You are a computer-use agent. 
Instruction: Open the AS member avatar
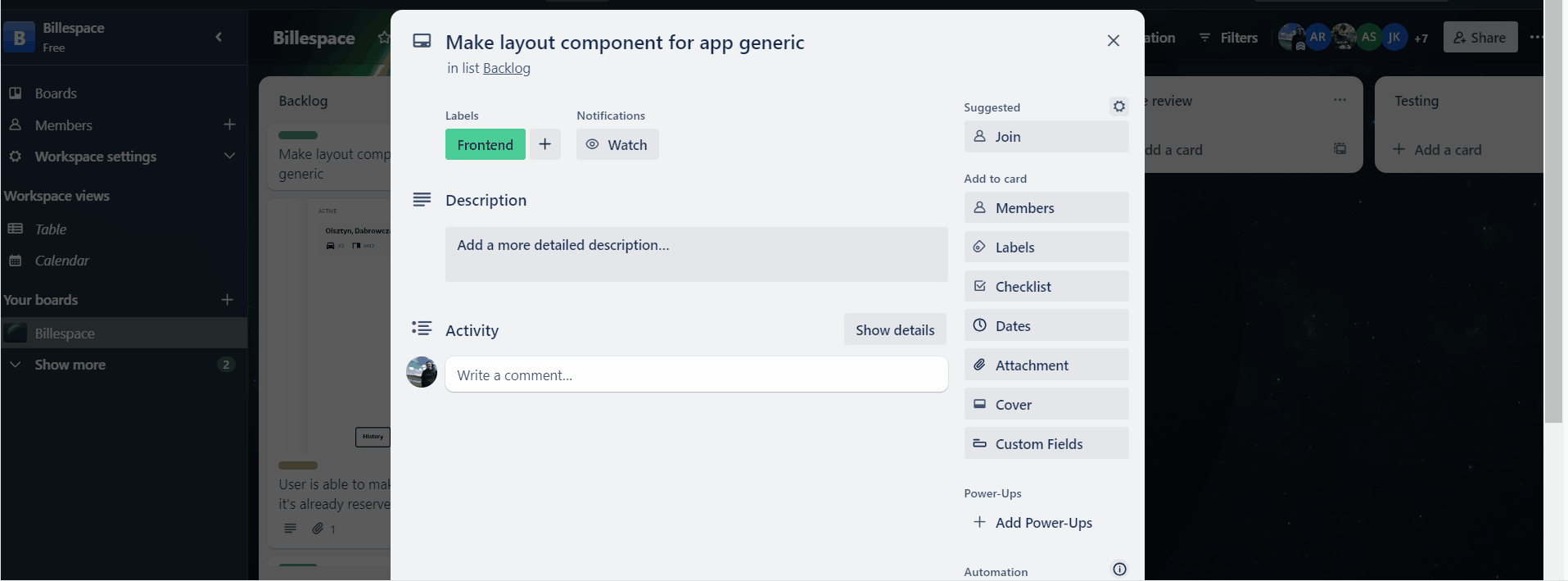1368,37
